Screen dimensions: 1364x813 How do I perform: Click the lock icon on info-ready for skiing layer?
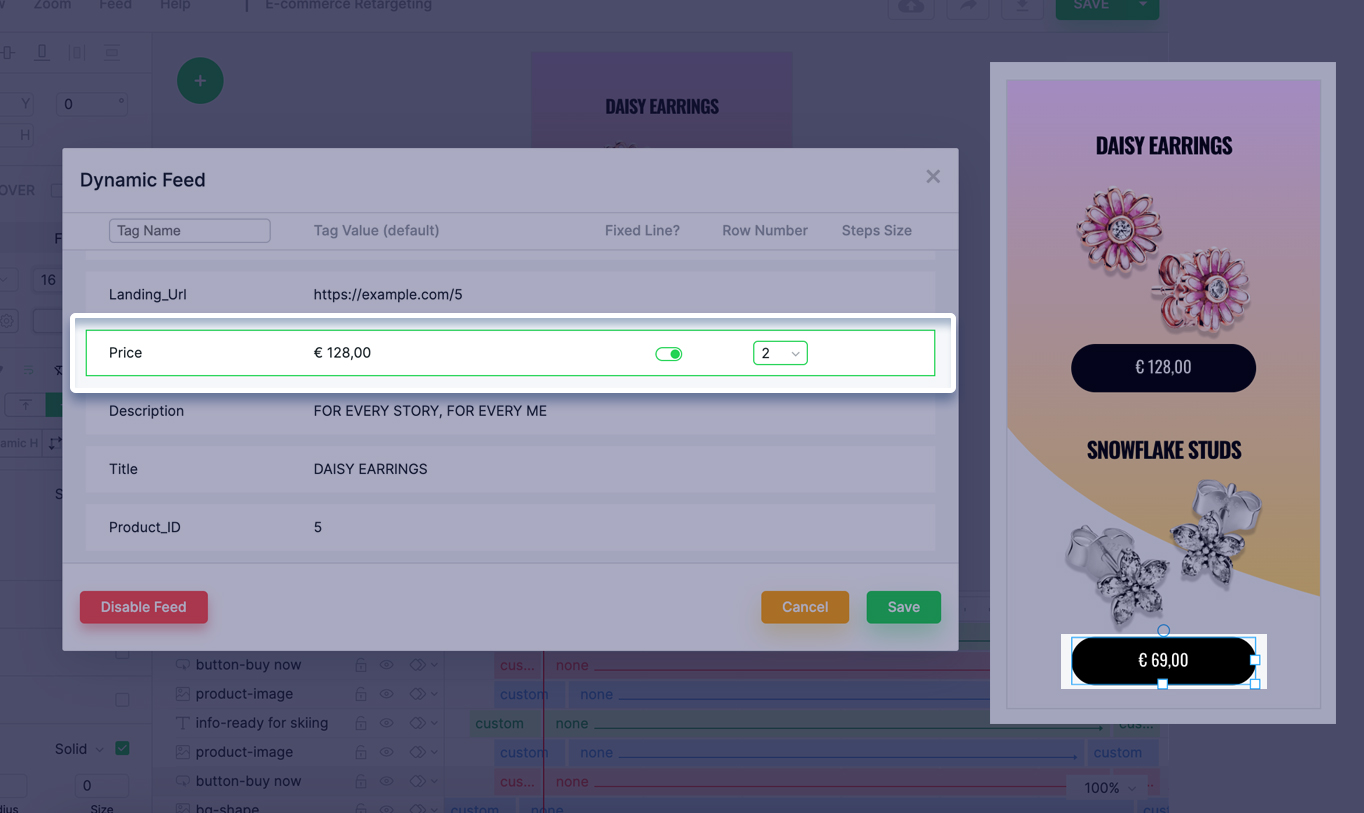361,723
